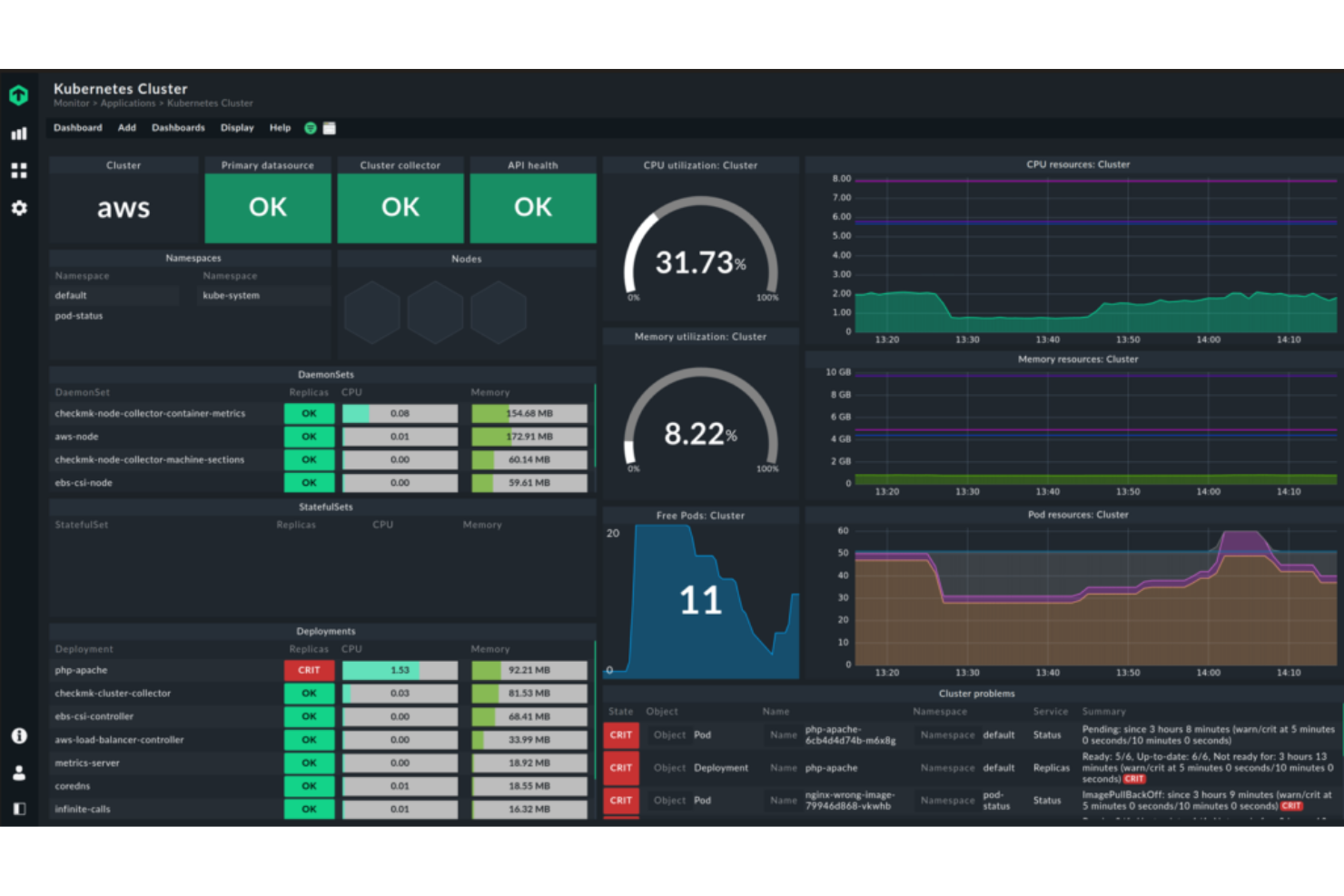Click the CRIT status toggle for php-apache deployment
Viewport: 1344px width, 896px height.
coord(309,670)
